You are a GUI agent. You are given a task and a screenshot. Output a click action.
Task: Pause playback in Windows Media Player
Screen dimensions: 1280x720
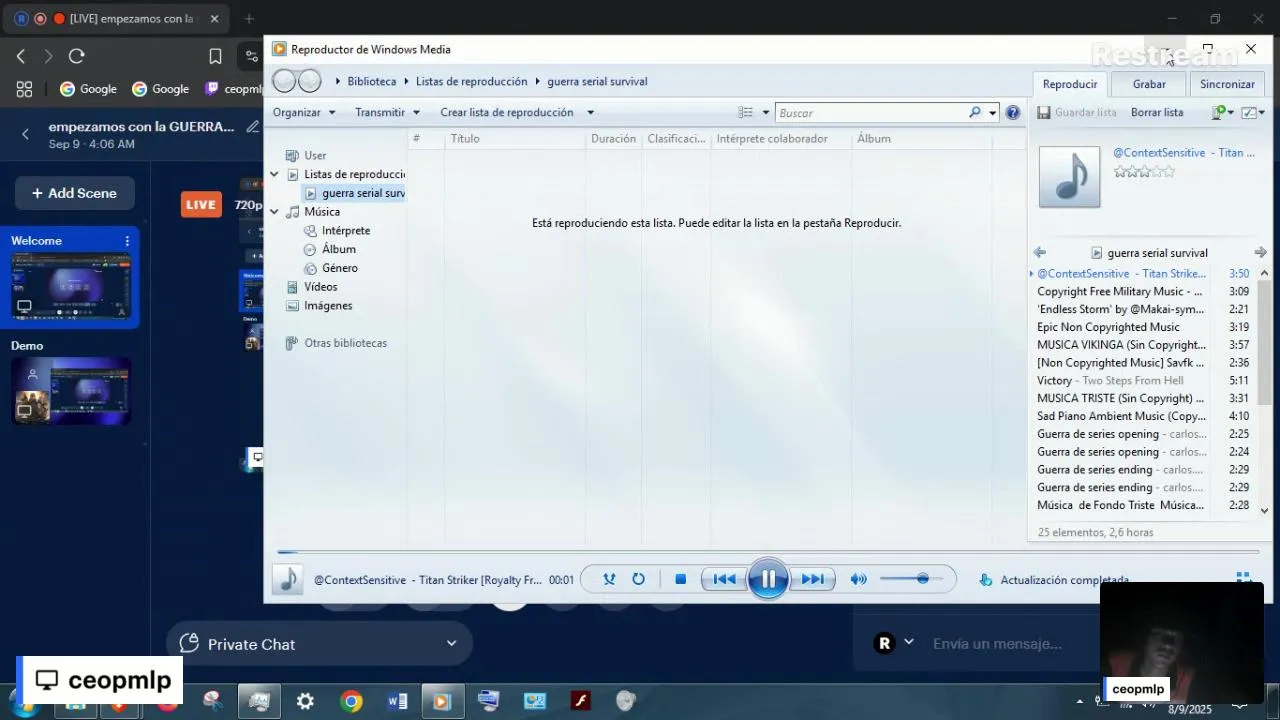tap(768, 579)
